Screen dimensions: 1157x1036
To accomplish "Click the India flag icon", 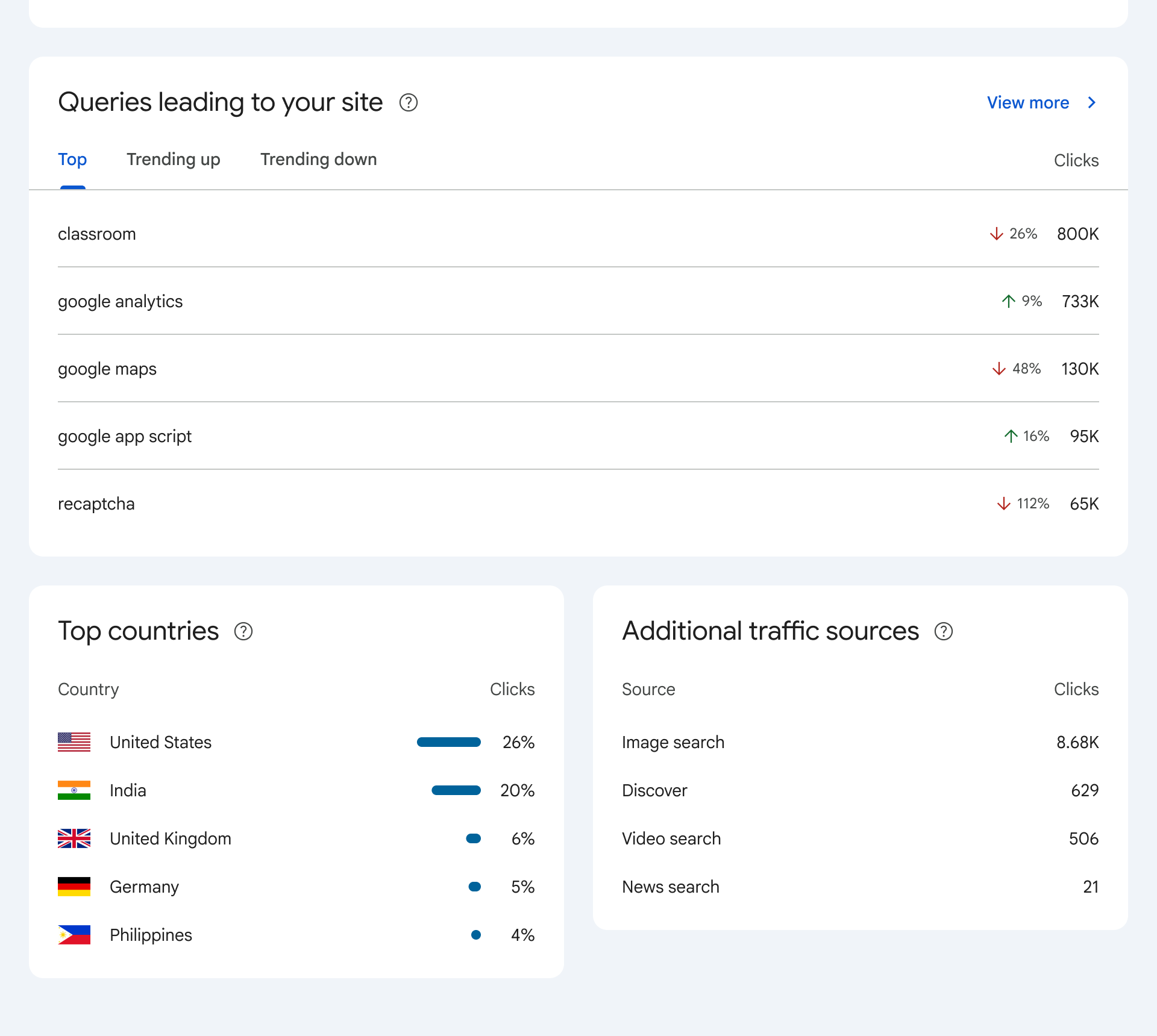I will tap(74, 790).
